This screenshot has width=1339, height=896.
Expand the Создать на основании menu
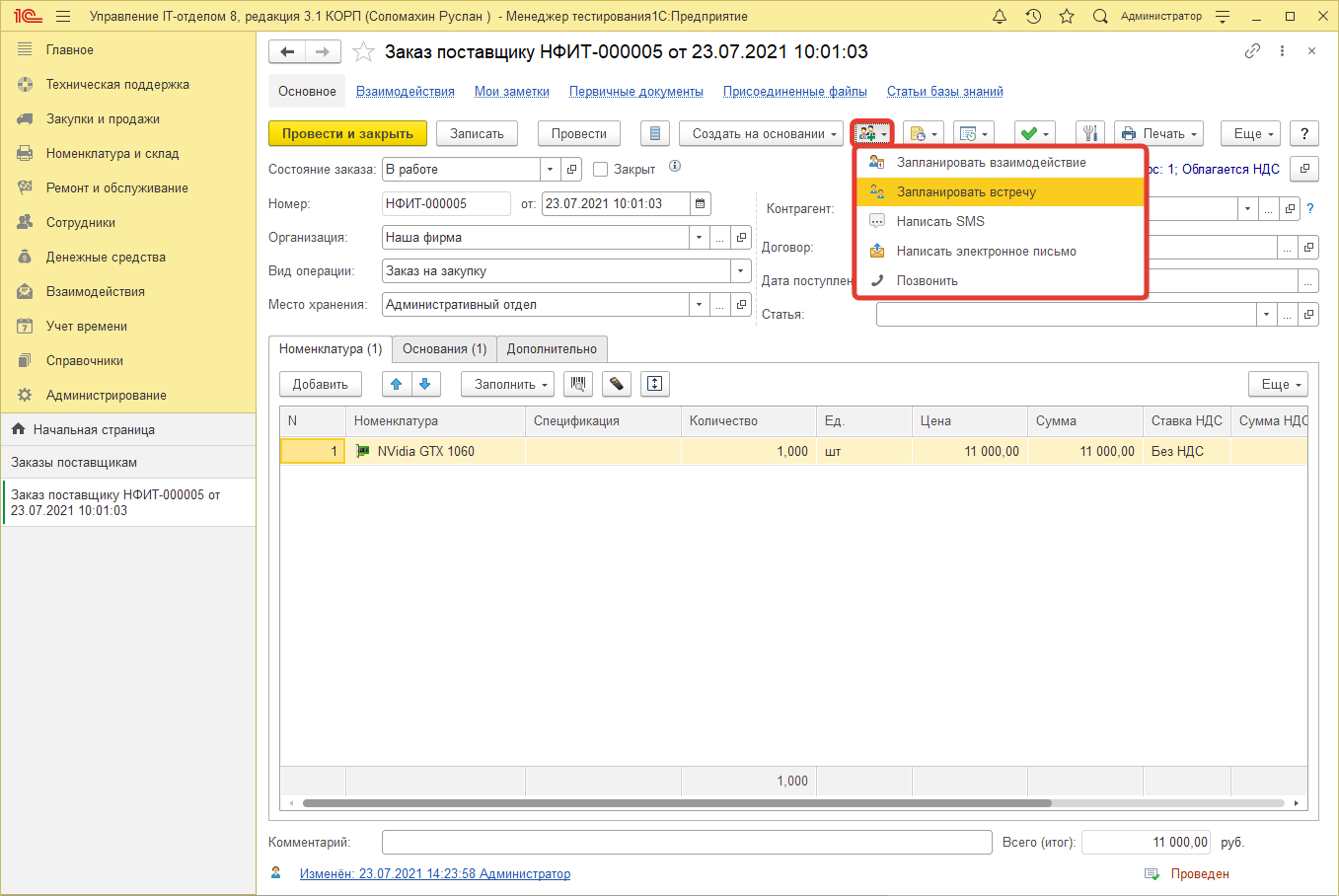760,134
